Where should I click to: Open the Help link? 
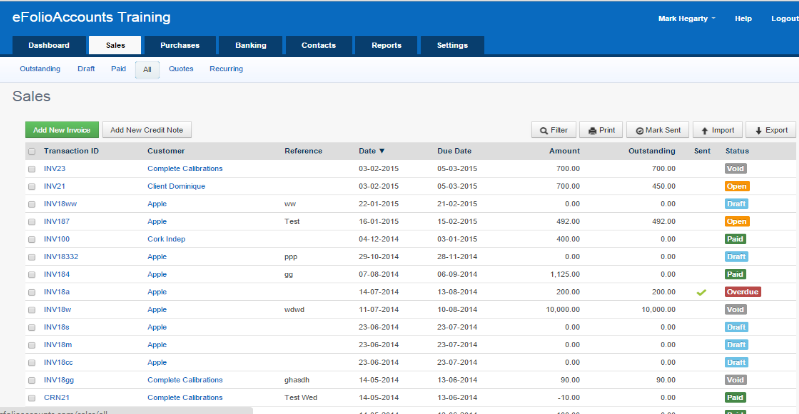coord(743,18)
